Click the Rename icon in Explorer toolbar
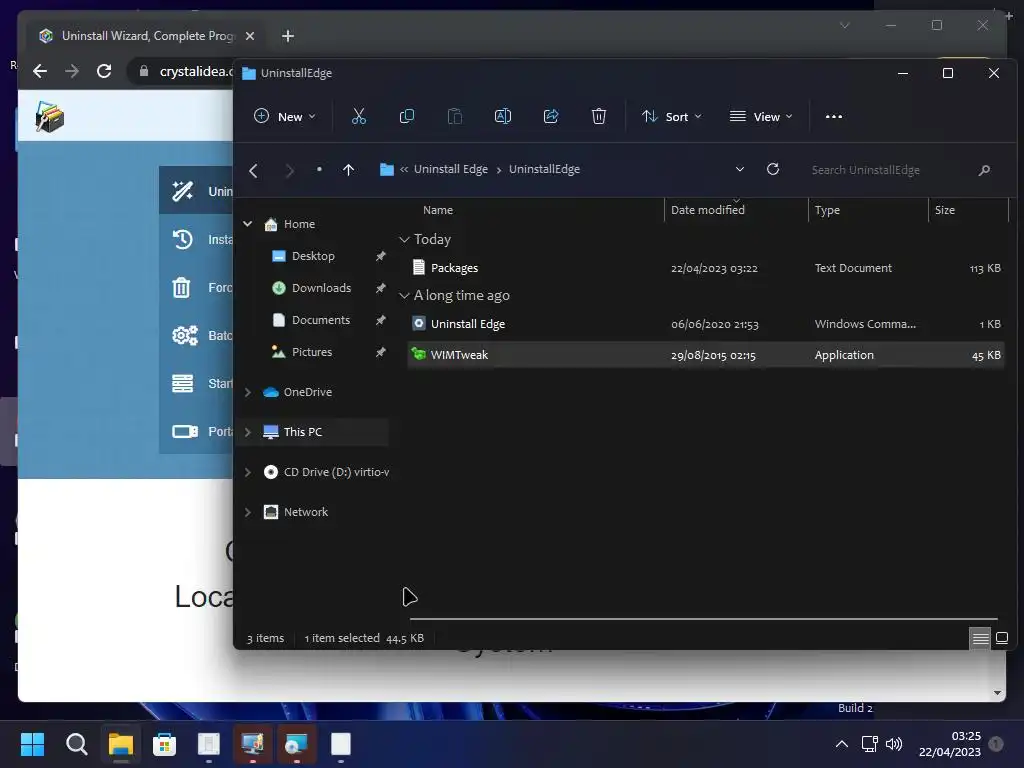1024x768 pixels. [x=502, y=116]
